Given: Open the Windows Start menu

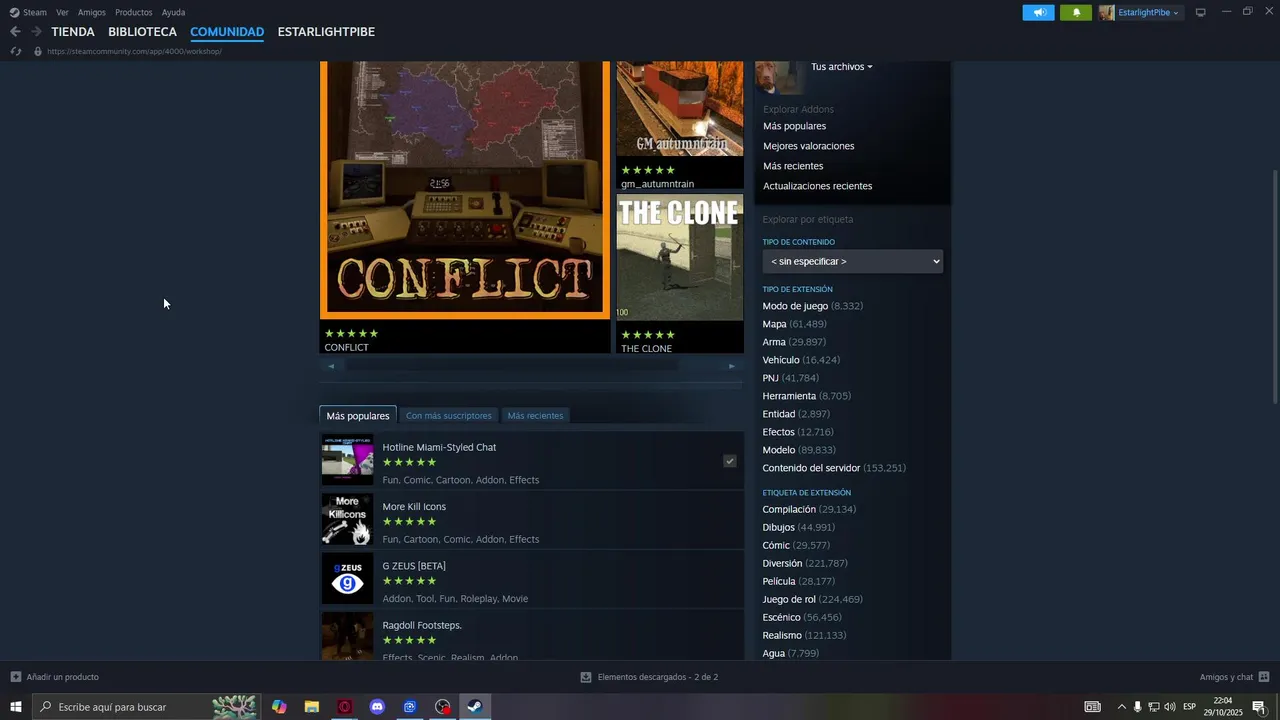Looking at the screenshot, I should click(16, 707).
